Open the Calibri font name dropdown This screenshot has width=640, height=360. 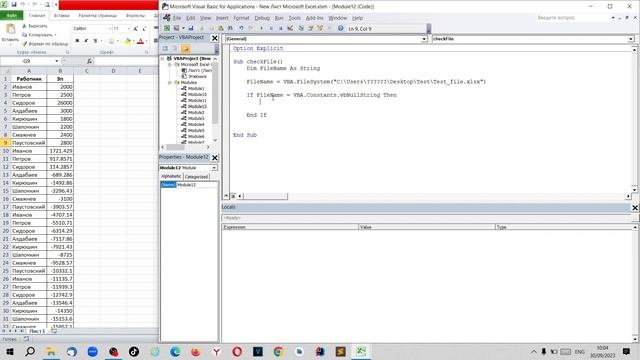tap(110, 29)
